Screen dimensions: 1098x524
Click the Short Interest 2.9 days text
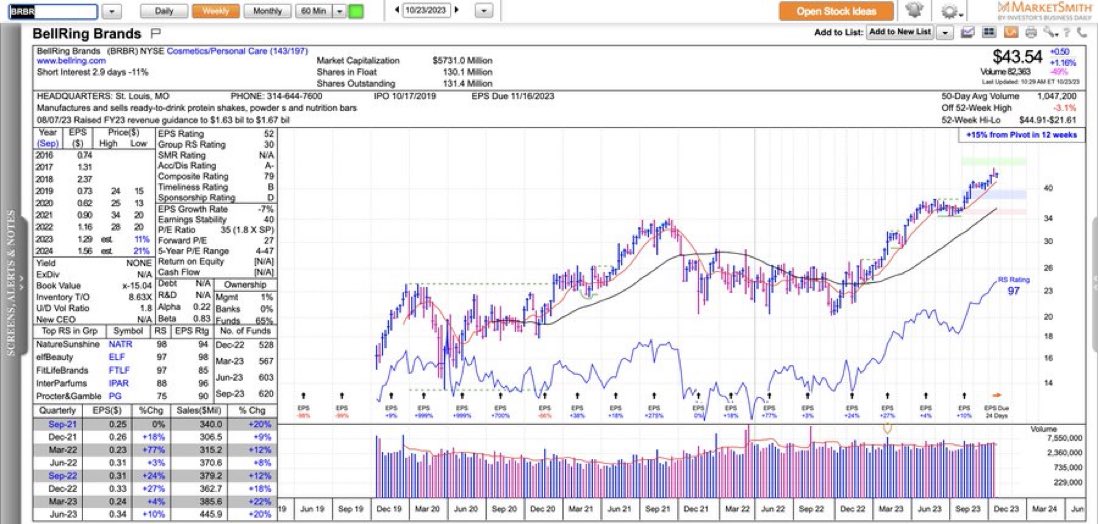point(92,72)
